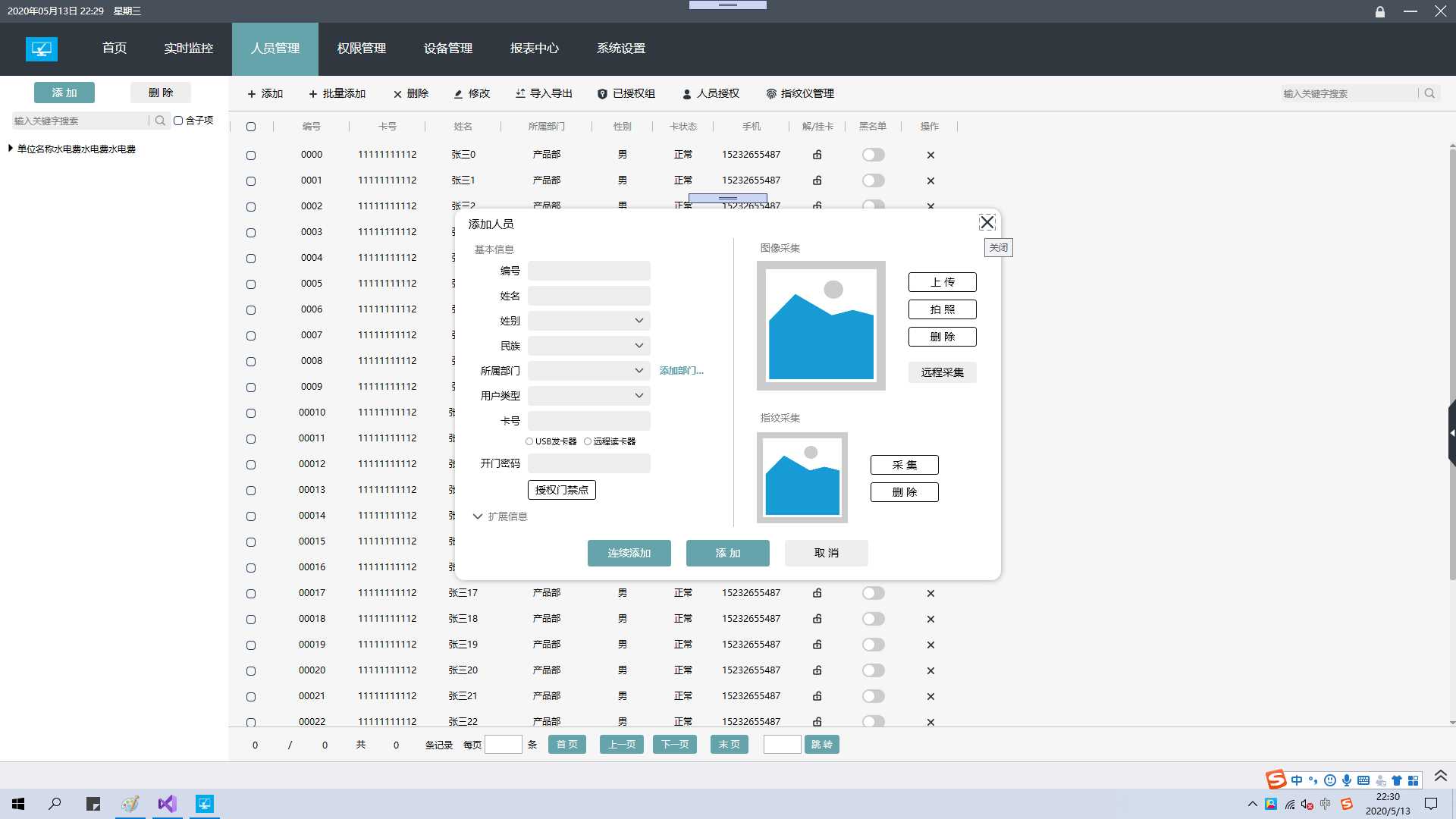Open Windows taskbar search
Viewport: 1456px width, 819px height.
tap(55, 804)
